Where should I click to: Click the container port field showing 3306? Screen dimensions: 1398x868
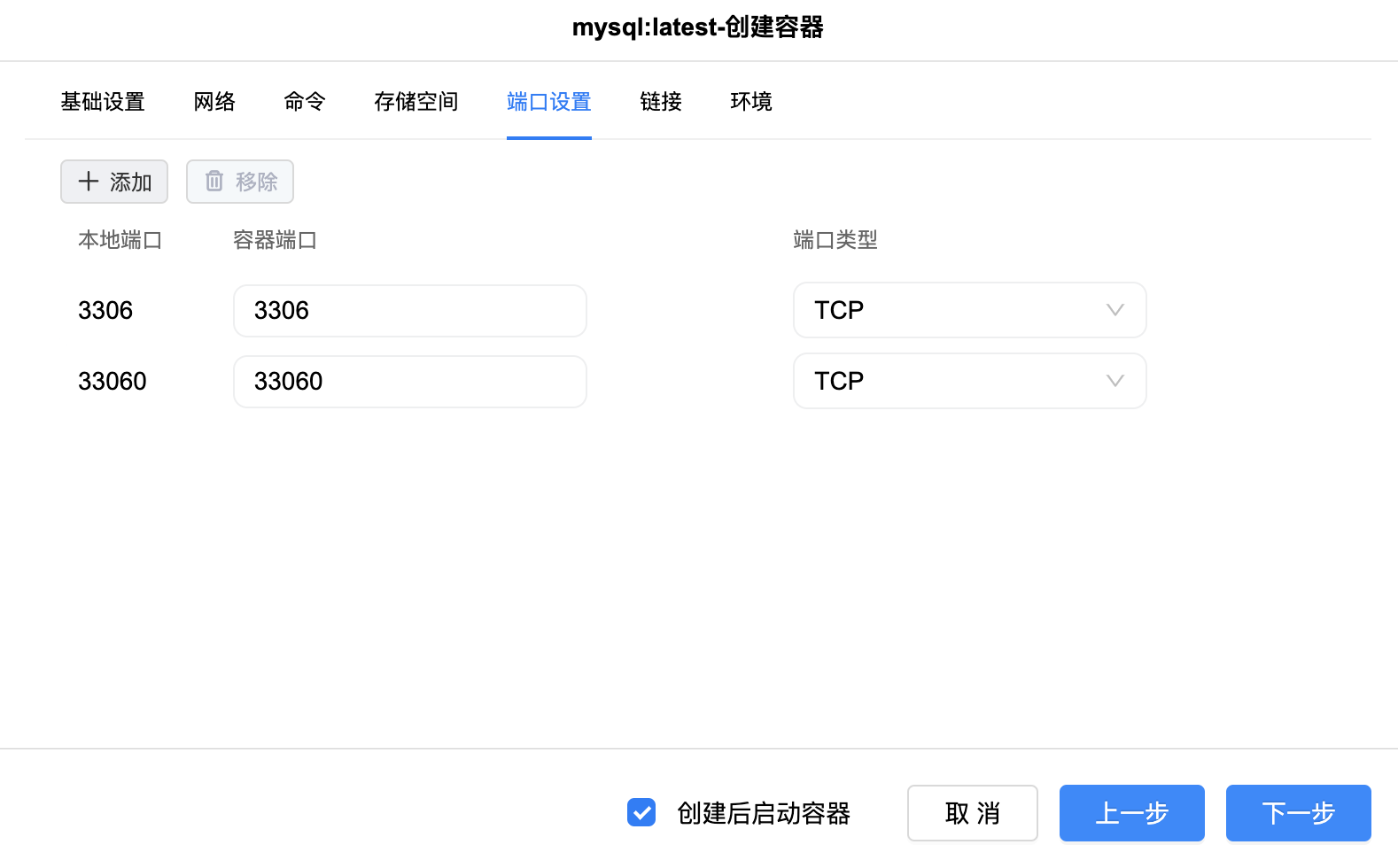click(x=409, y=311)
